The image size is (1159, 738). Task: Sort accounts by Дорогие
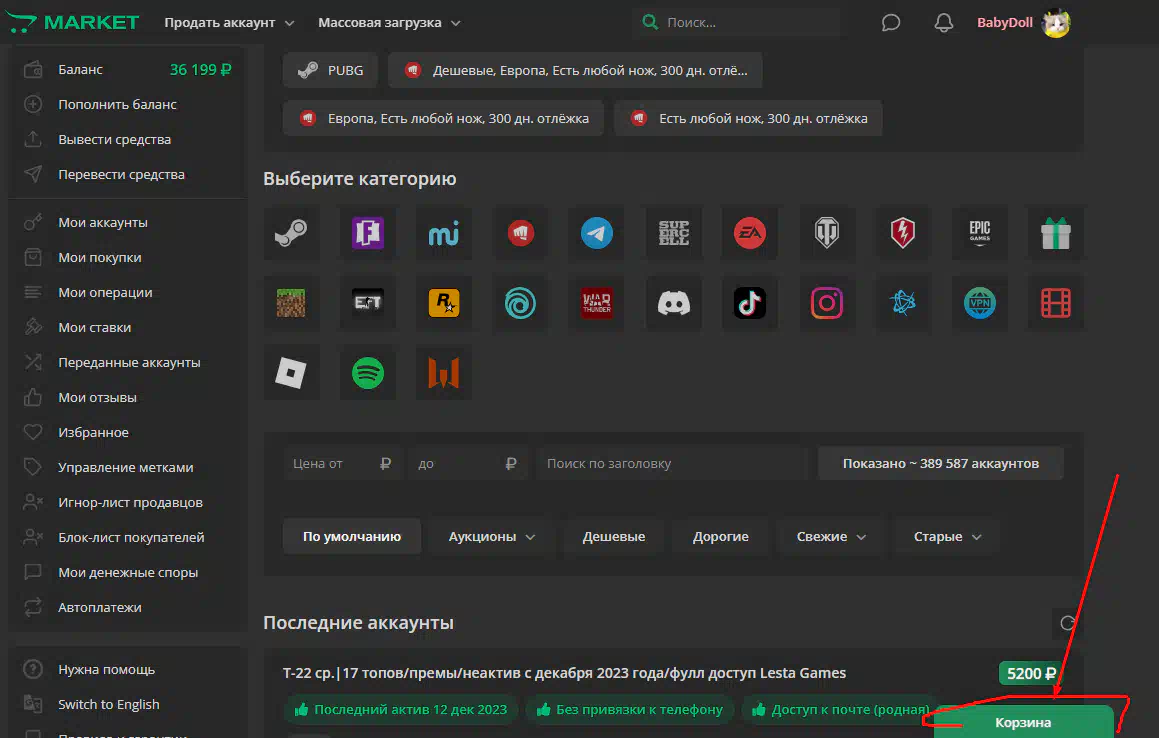(x=721, y=537)
